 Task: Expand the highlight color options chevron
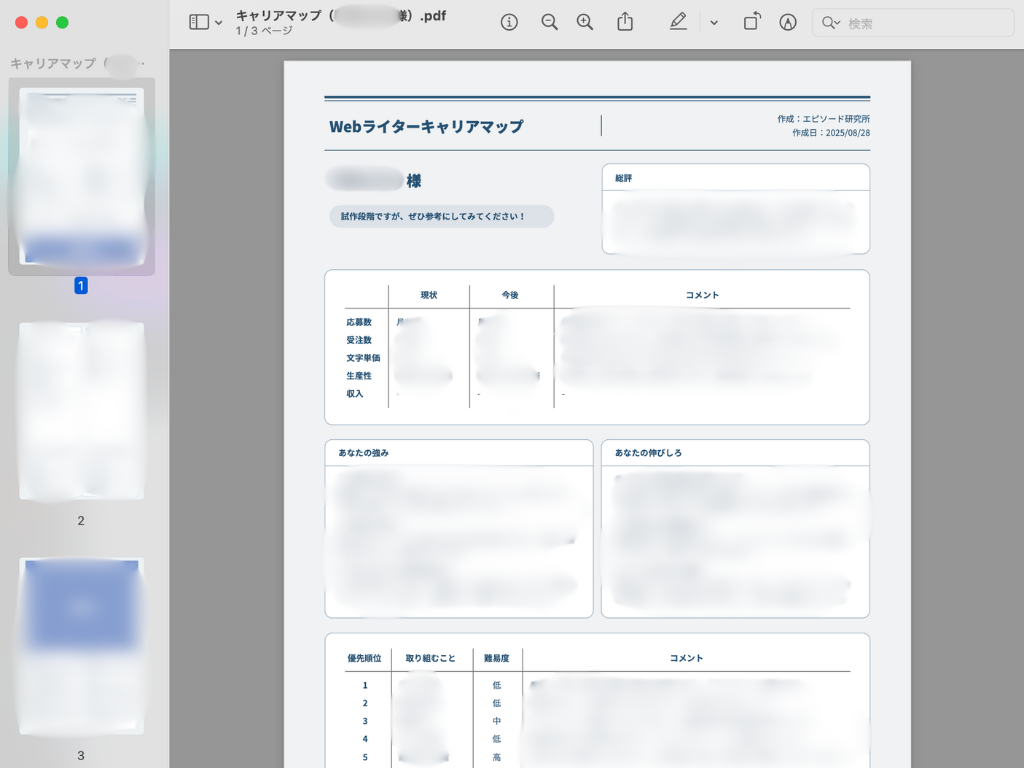tap(713, 23)
